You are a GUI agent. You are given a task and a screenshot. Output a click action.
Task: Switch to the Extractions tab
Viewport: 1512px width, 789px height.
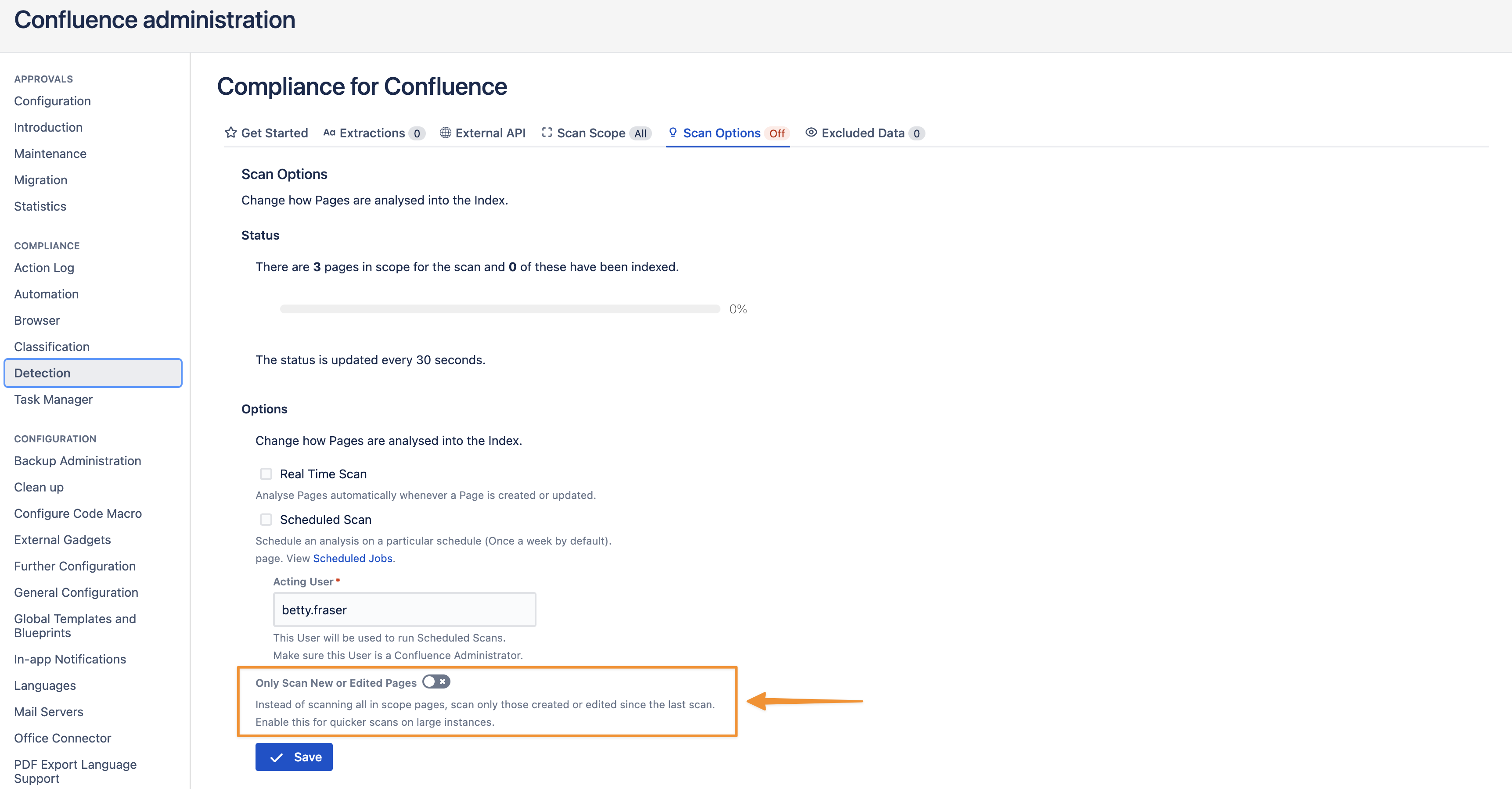[x=372, y=133]
